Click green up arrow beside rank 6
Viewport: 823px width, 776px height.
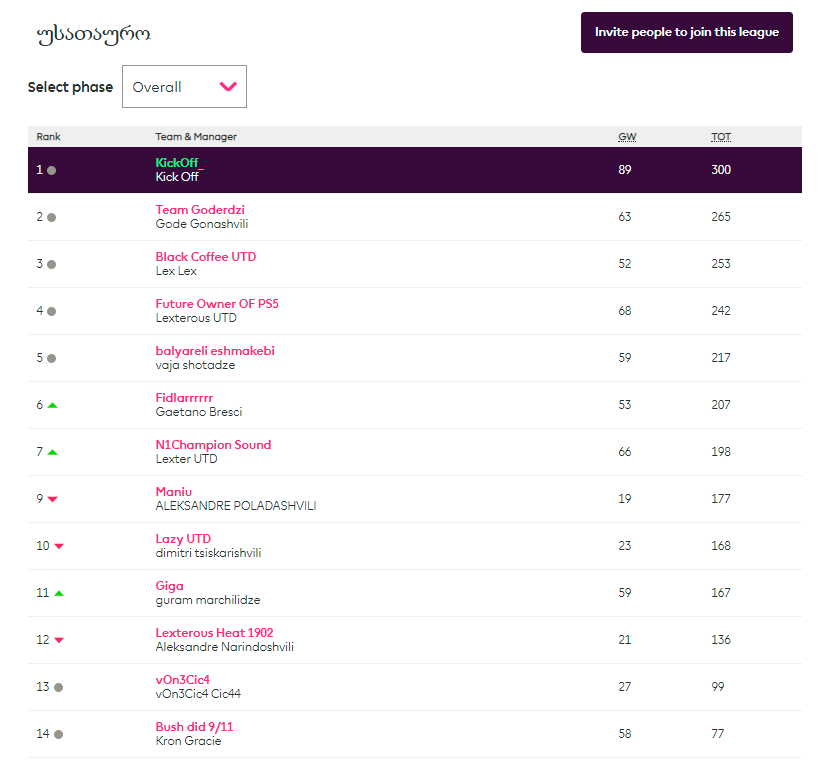52,405
